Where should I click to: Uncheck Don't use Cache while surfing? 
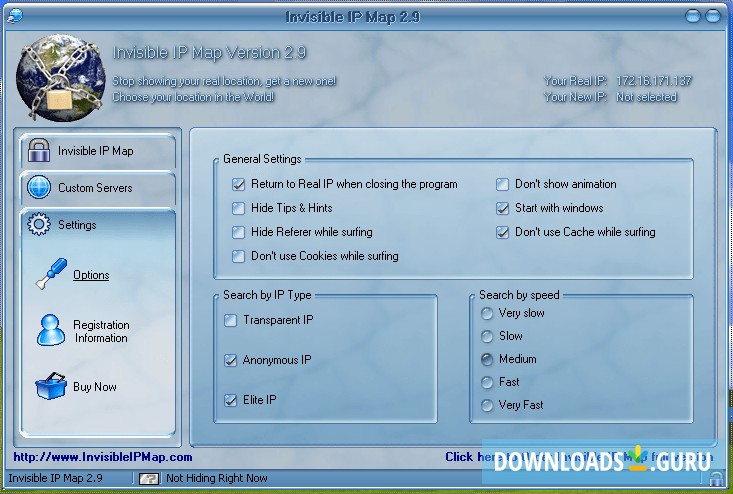[503, 232]
